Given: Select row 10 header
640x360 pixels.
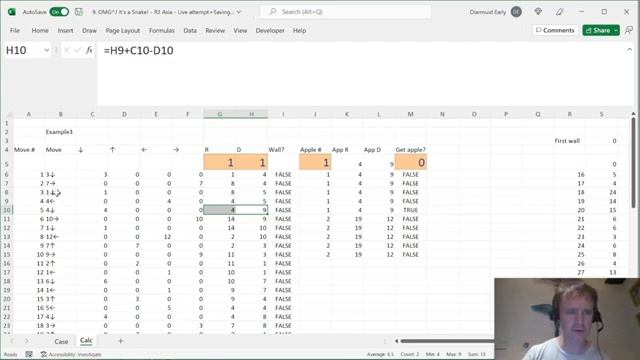Looking at the screenshot, I should (x=7, y=210).
